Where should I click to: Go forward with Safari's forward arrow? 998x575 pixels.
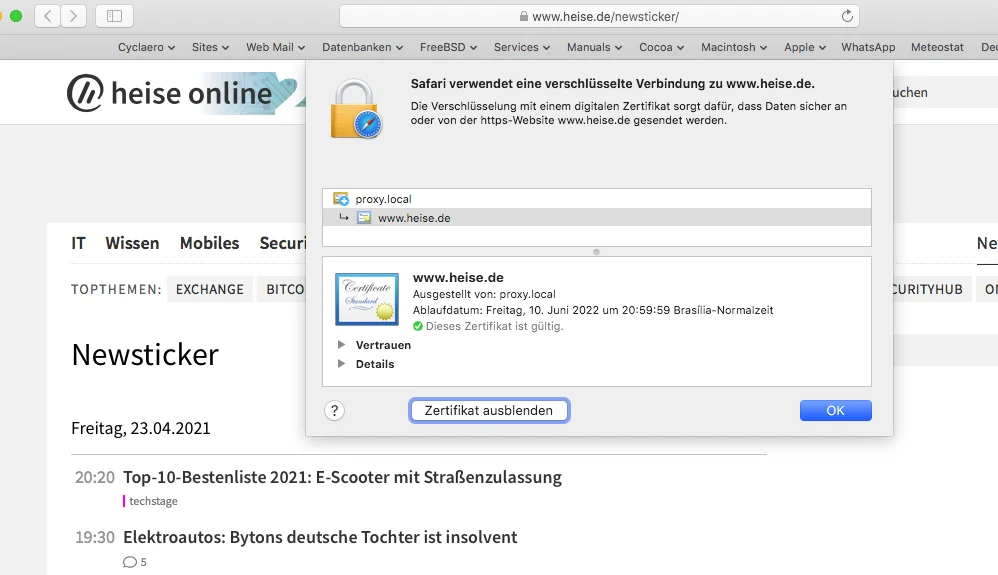click(x=74, y=16)
